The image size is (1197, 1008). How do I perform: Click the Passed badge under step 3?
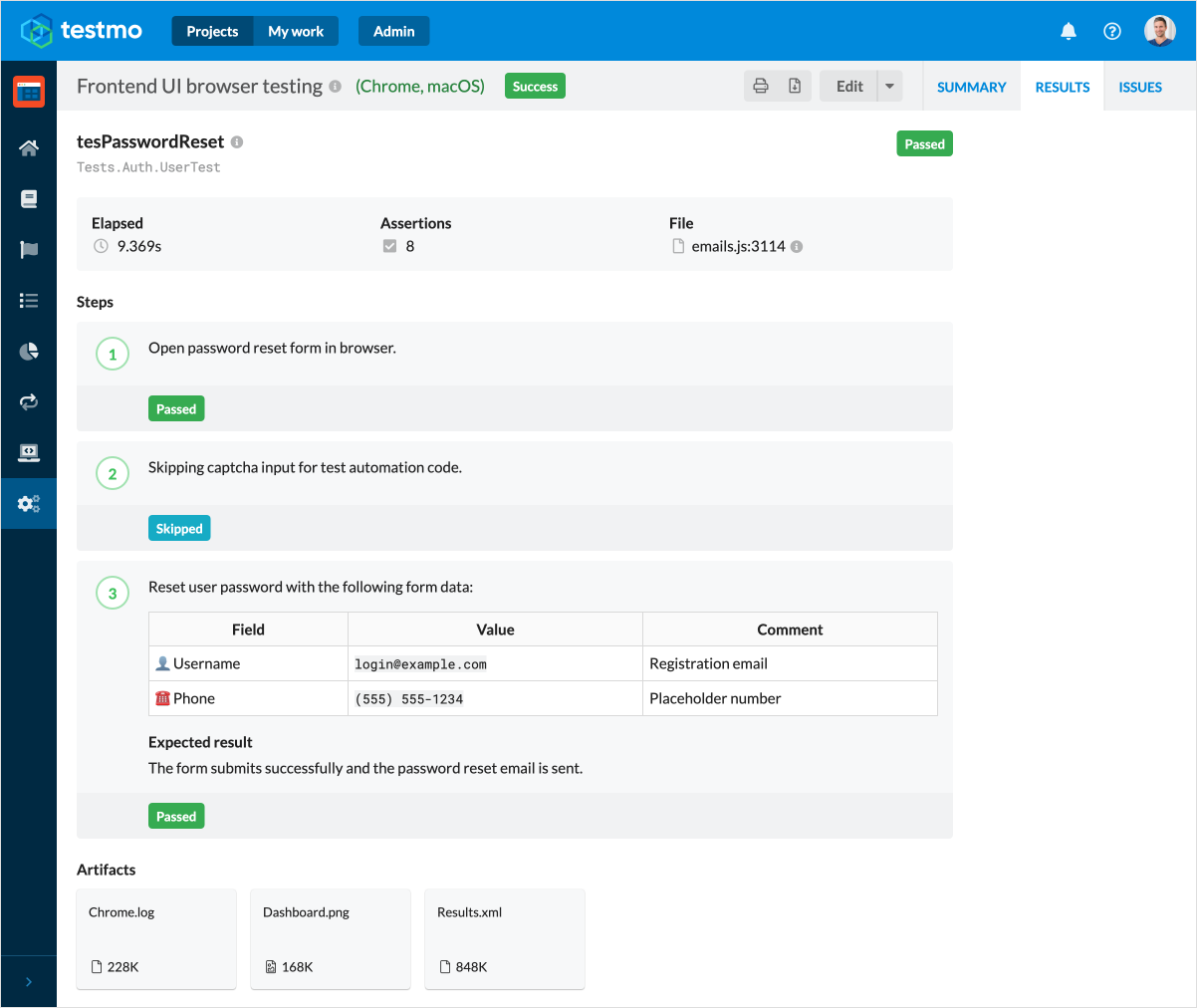[176, 816]
